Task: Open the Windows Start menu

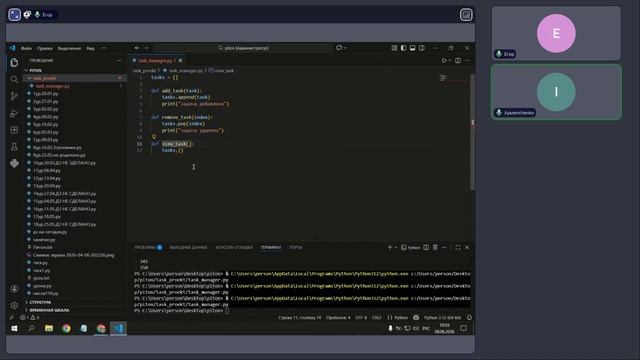Action: click(x=14, y=328)
